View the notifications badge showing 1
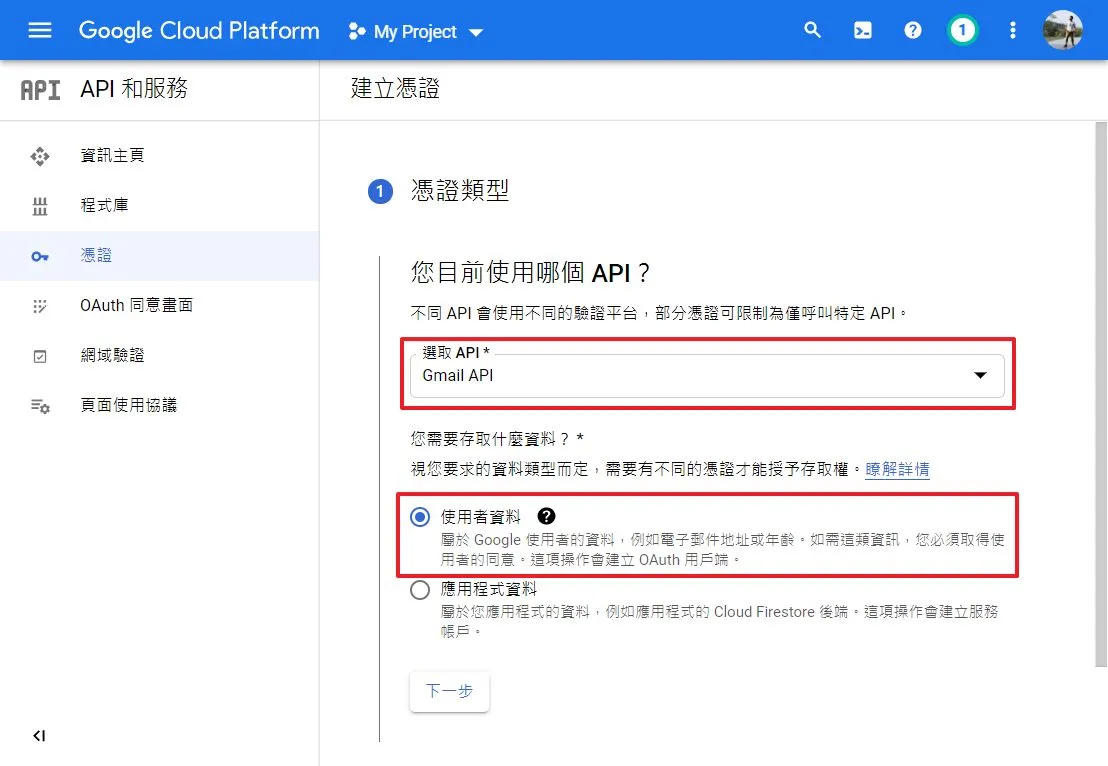 click(962, 30)
